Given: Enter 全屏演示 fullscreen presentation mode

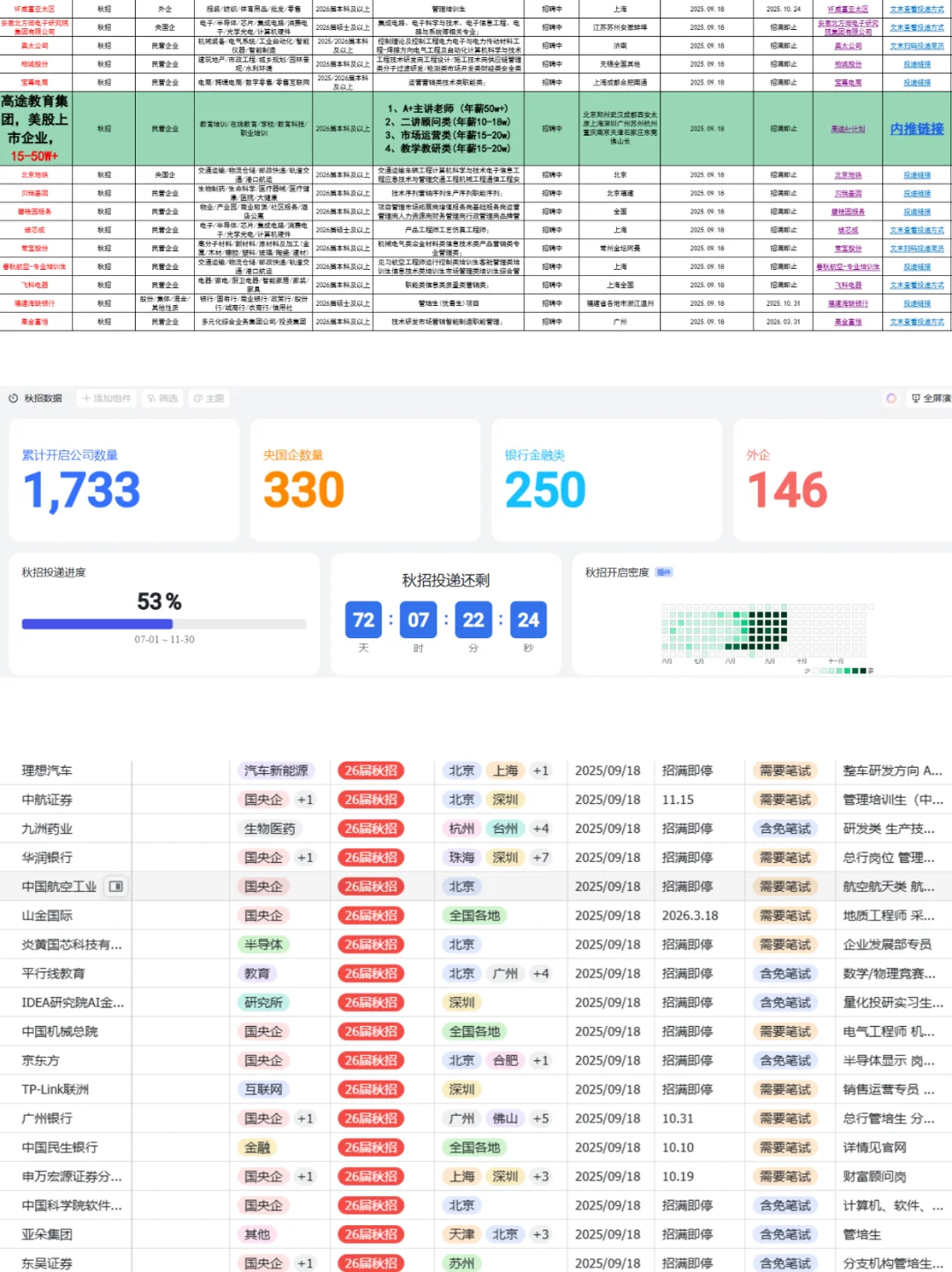Looking at the screenshot, I should tap(930, 398).
